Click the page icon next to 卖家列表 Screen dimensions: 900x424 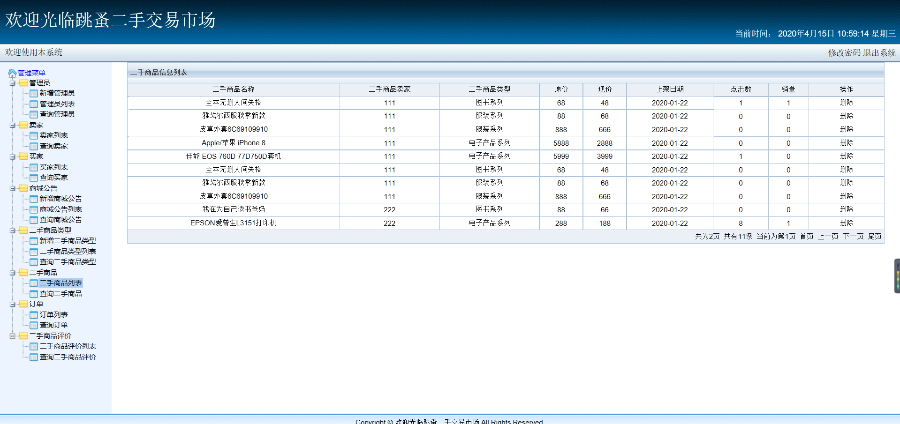(33, 135)
